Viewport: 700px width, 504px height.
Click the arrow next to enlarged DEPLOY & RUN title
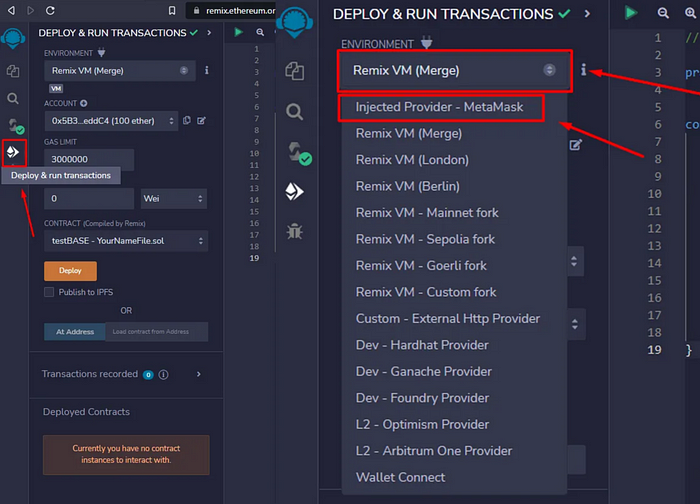[588, 14]
